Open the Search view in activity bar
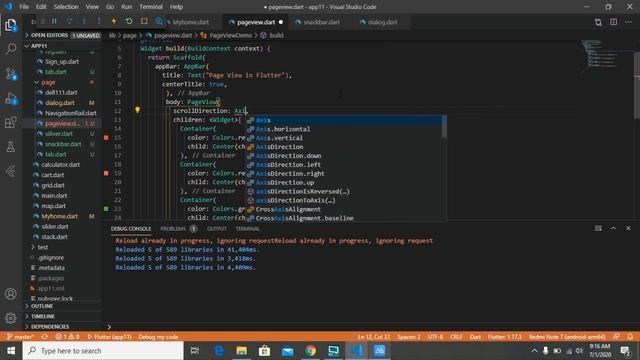This screenshot has height=360, width=640. [x=11, y=49]
